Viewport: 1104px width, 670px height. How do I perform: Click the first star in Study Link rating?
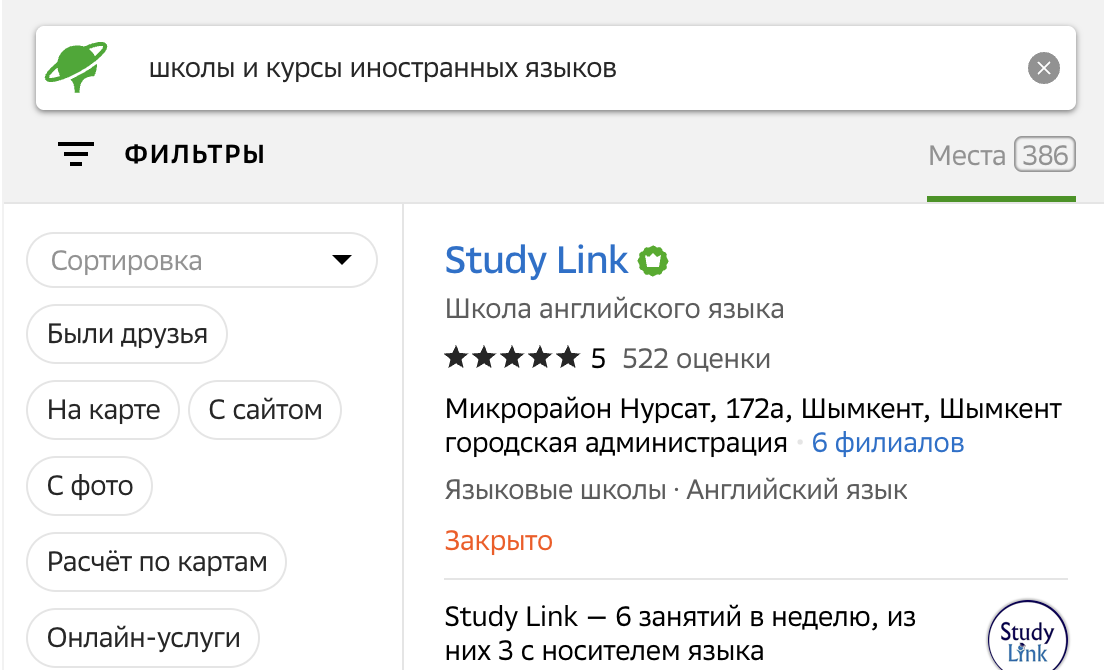pyautogui.click(x=455, y=357)
